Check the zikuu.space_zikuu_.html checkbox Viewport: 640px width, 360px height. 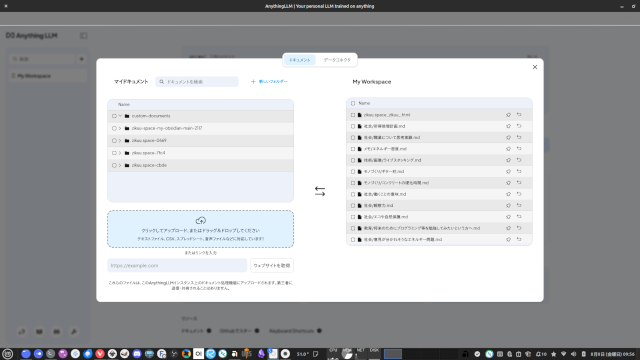click(x=353, y=115)
